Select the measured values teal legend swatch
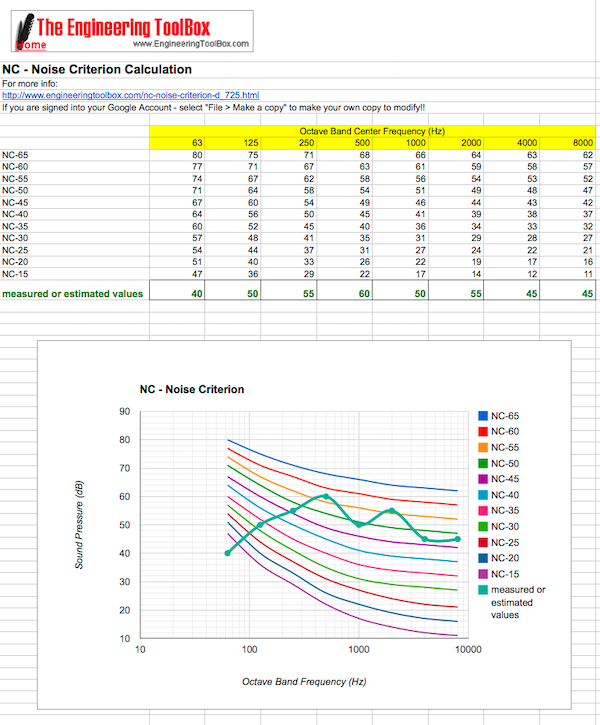600x725 pixels. (x=483, y=590)
